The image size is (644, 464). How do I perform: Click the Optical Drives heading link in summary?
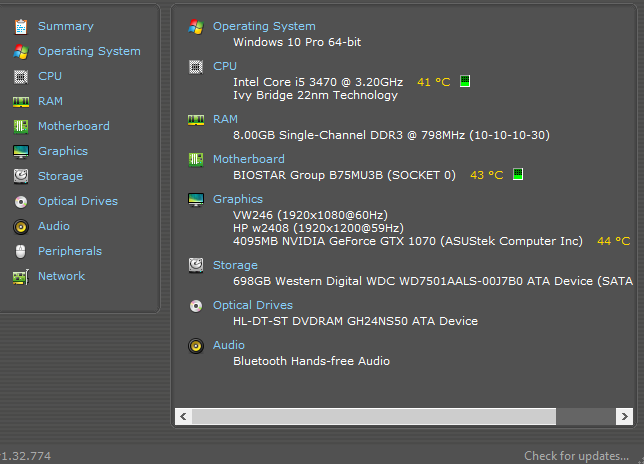coord(253,305)
